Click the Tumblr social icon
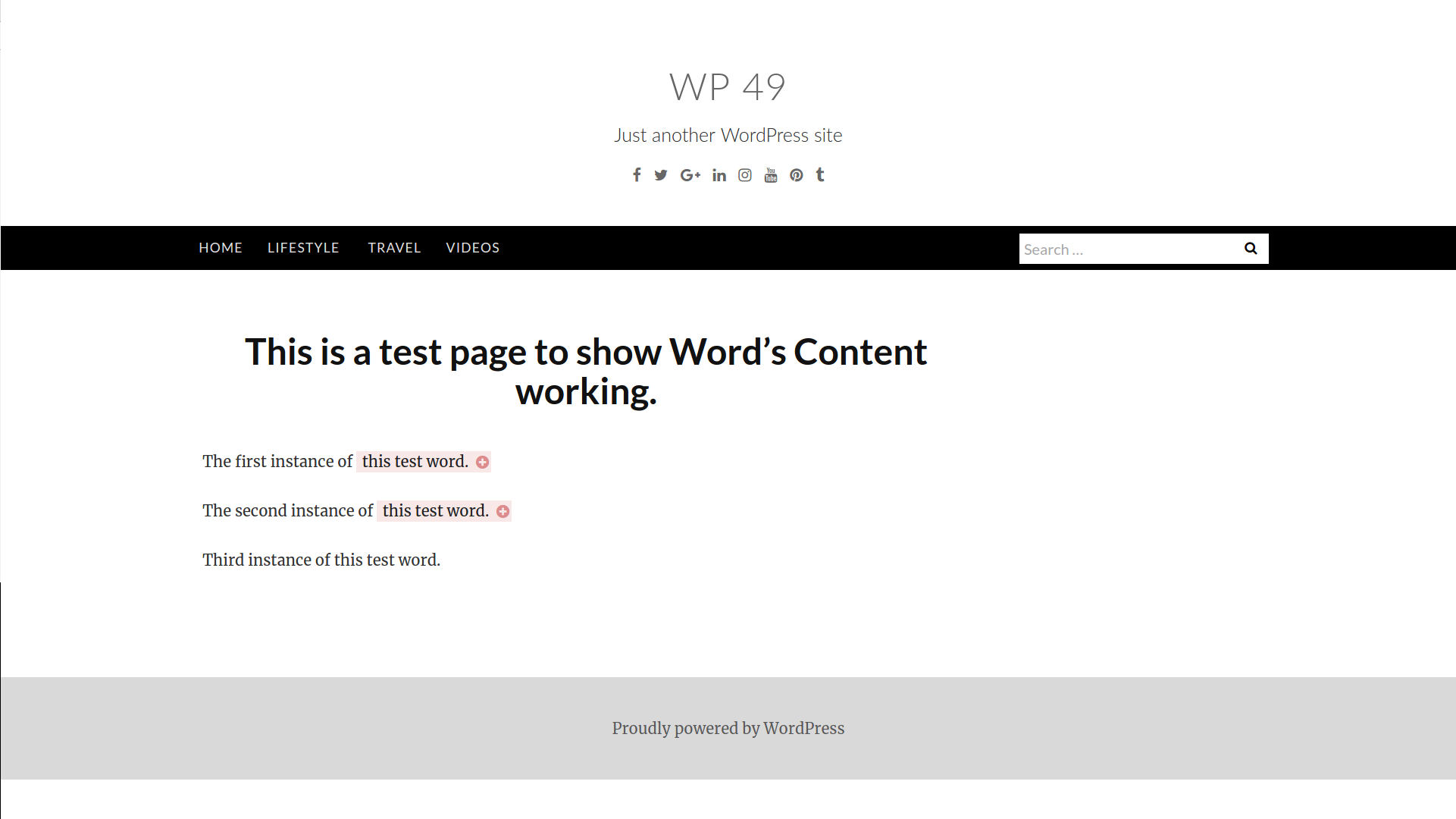1456x819 pixels. pyautogui.click(x=820, y=175)
